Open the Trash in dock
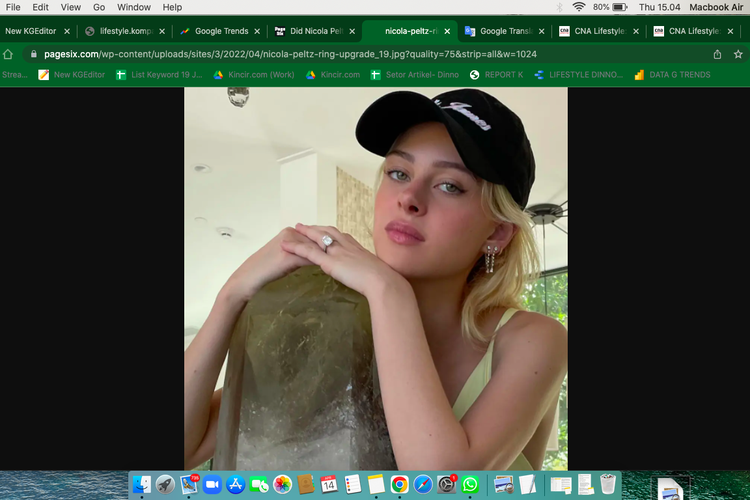This screenshot has width=750, height=500. click(608, 485)
